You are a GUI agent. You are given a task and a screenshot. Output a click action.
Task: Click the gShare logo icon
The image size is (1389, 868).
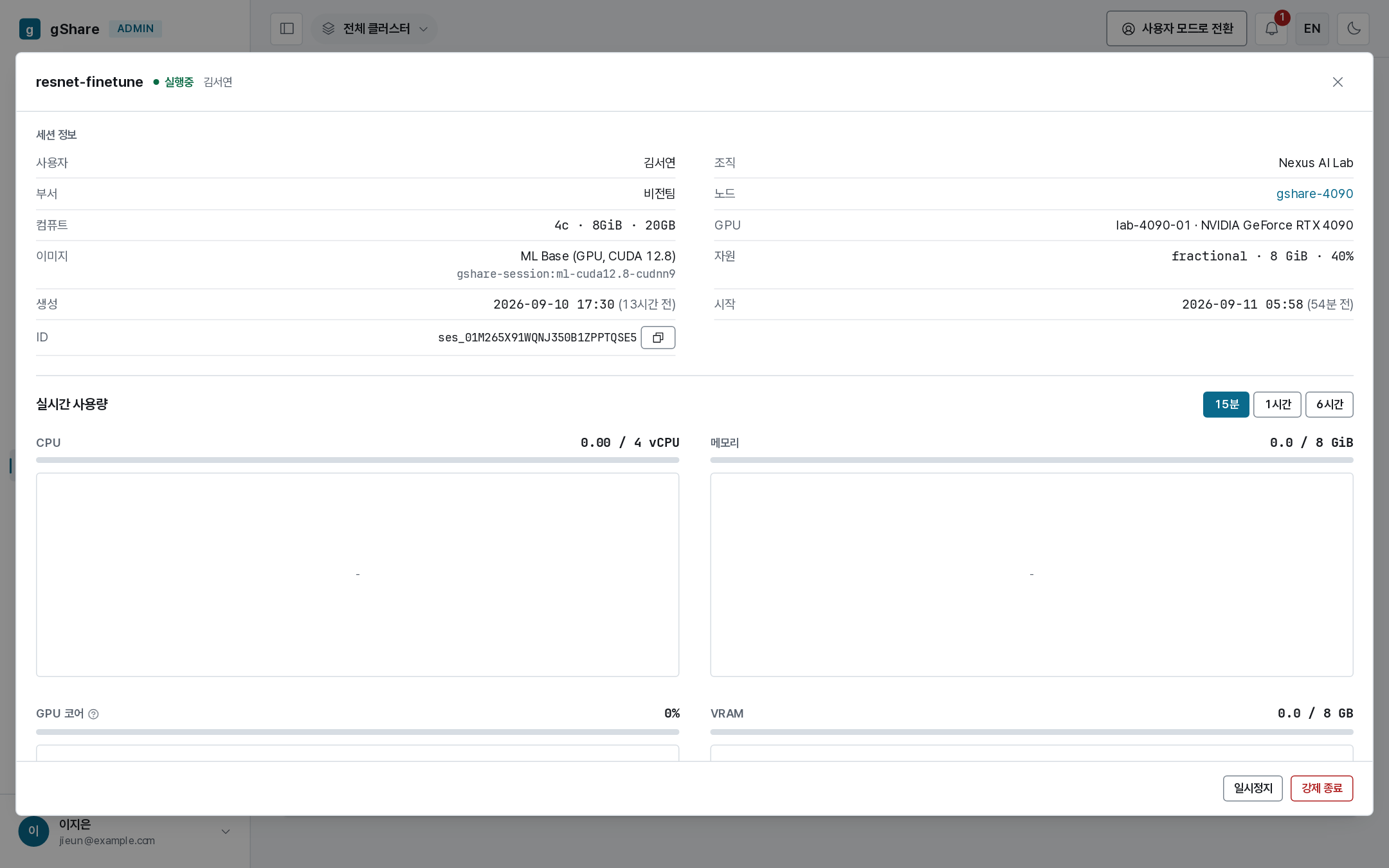coord(30,29)
